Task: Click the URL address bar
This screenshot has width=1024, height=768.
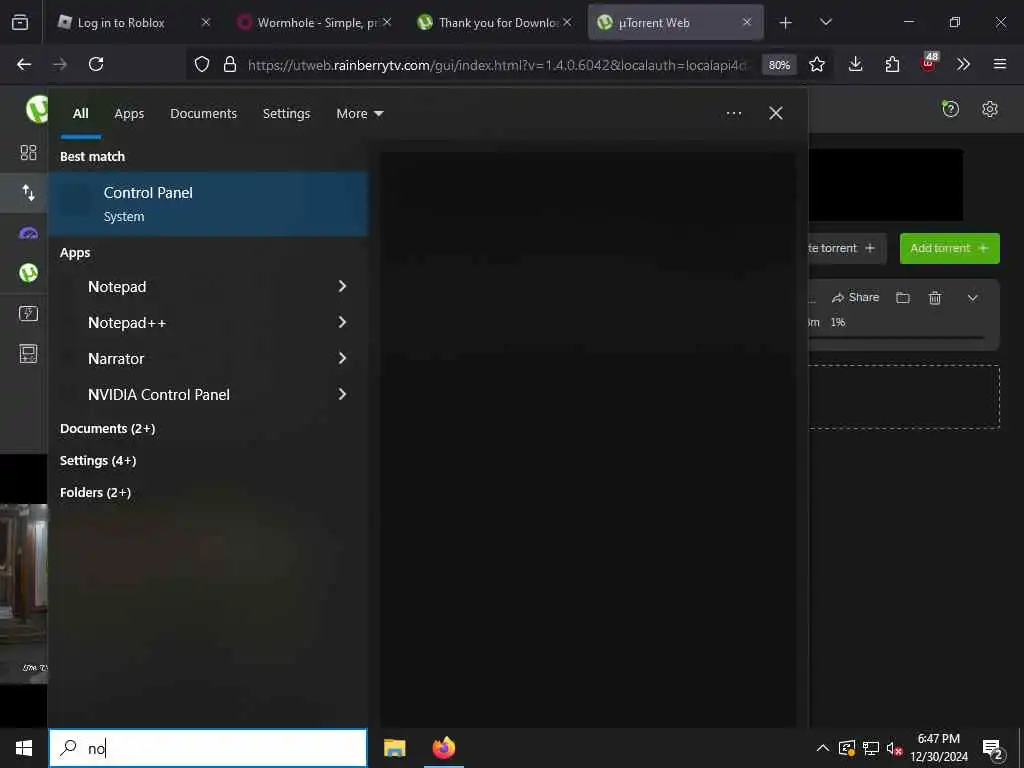Action: [496, 65]
